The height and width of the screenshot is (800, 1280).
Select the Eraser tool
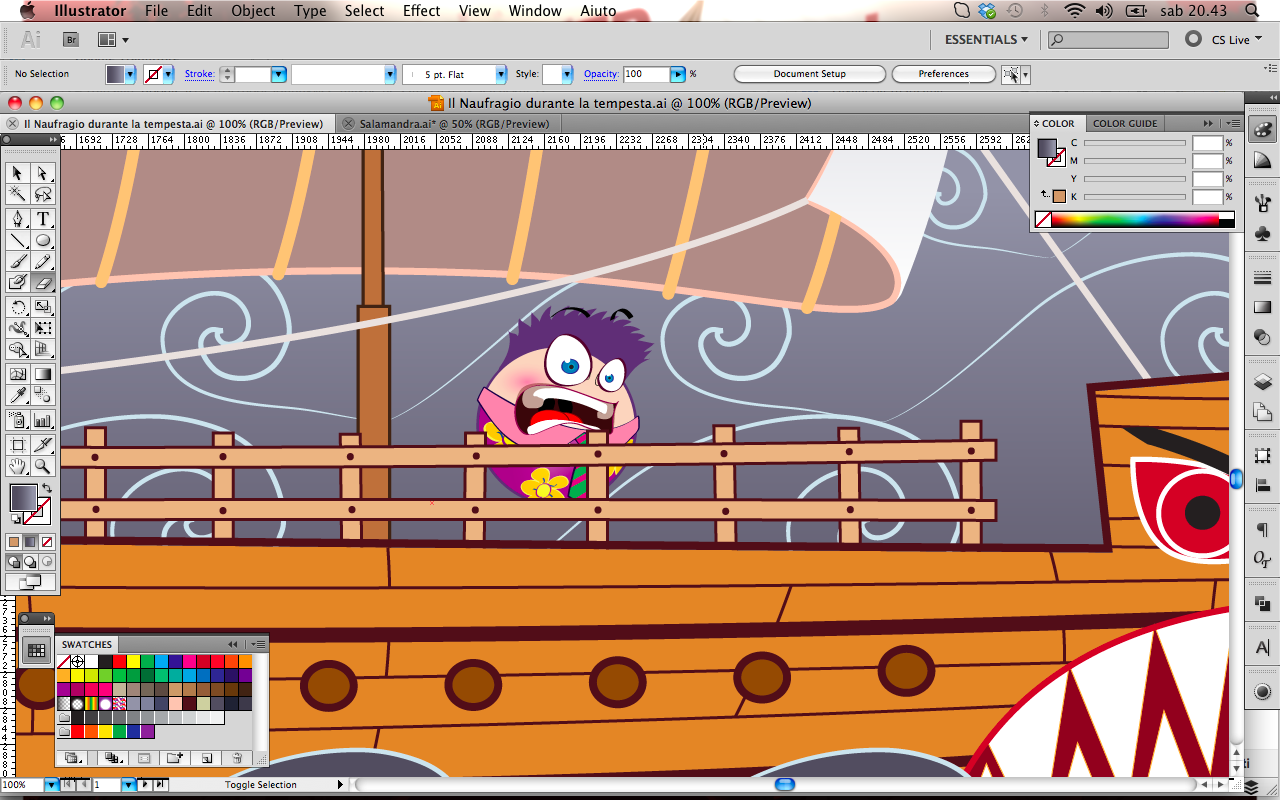coord(43,283)
